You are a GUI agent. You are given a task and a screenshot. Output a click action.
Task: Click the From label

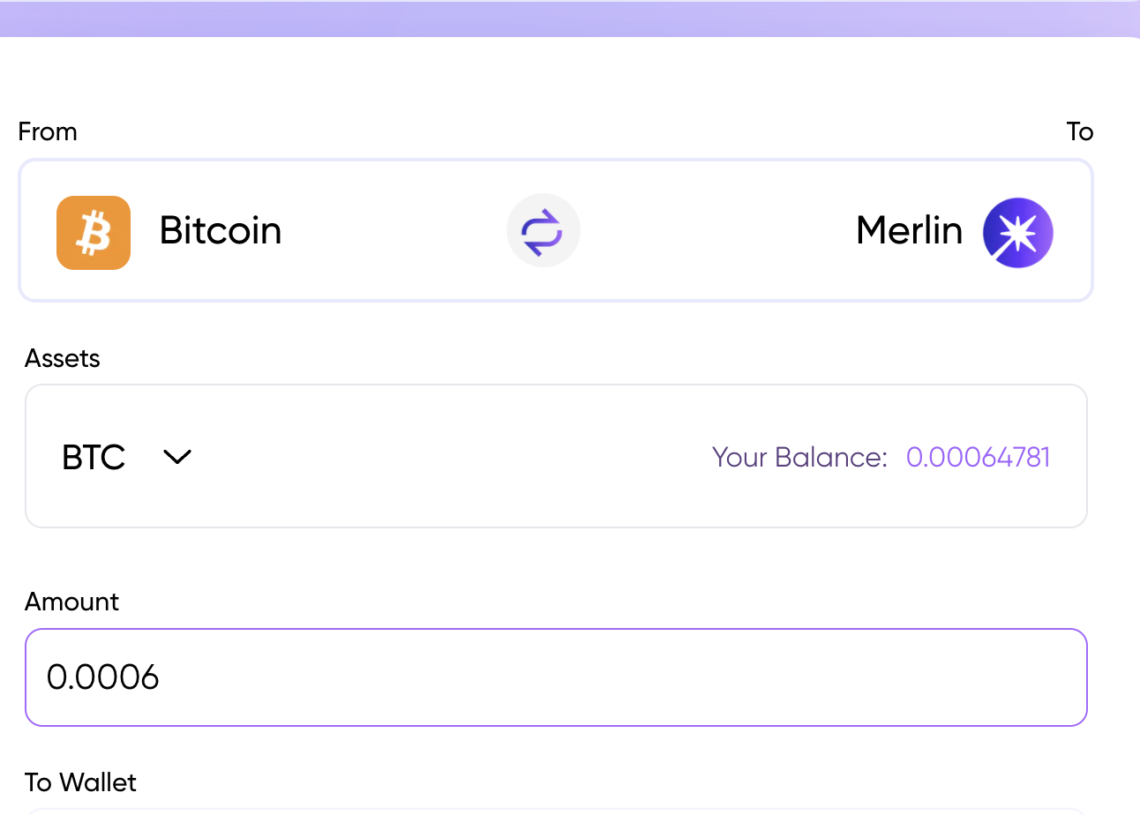tap(47, 131)
